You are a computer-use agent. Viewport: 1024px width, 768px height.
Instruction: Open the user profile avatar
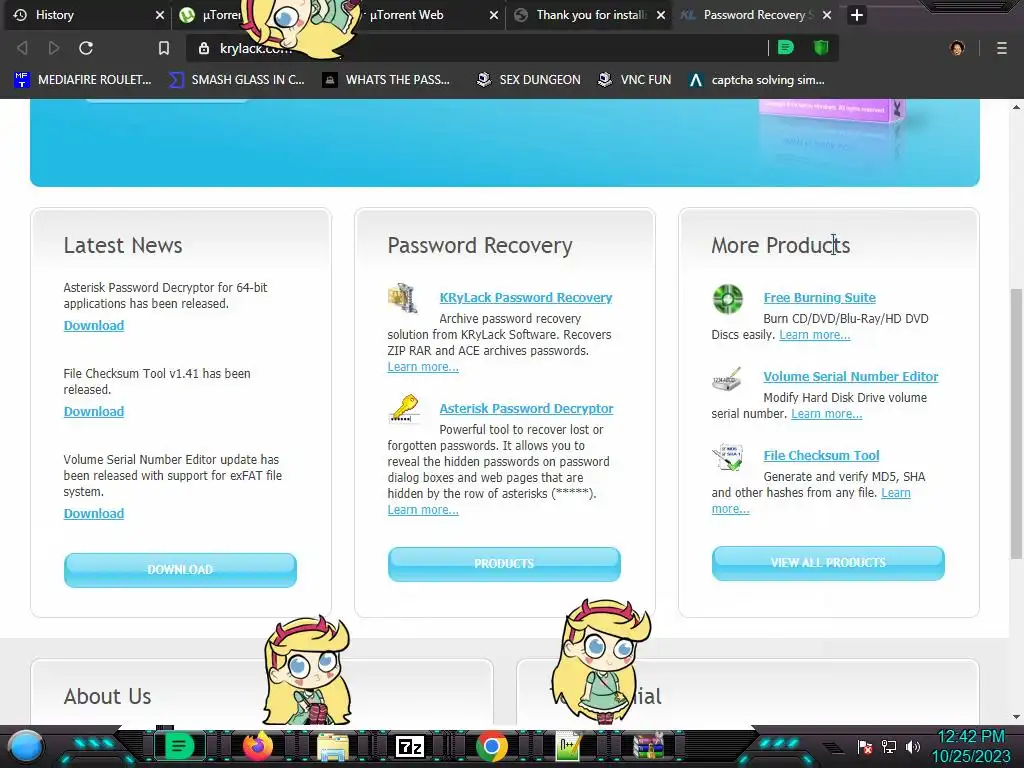(x=957, y=48)
